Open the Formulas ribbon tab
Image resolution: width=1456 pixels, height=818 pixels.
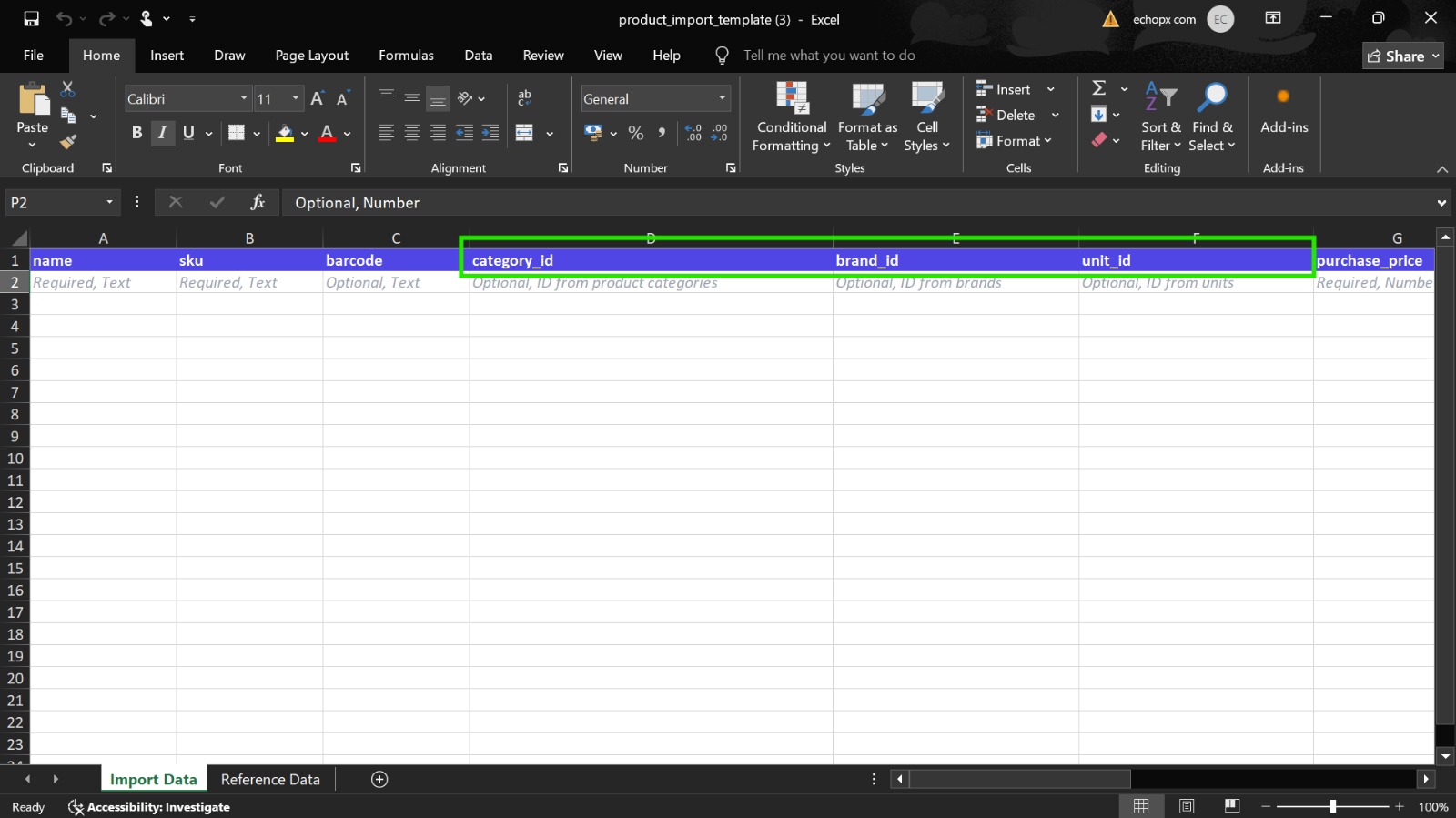tap(406, 56)
